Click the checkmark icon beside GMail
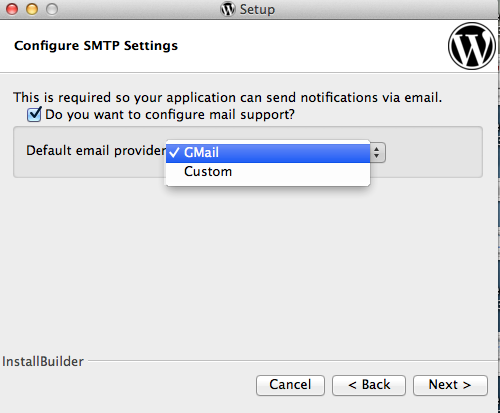The height and width of the screenshot is (413, 500). [174, 153]
